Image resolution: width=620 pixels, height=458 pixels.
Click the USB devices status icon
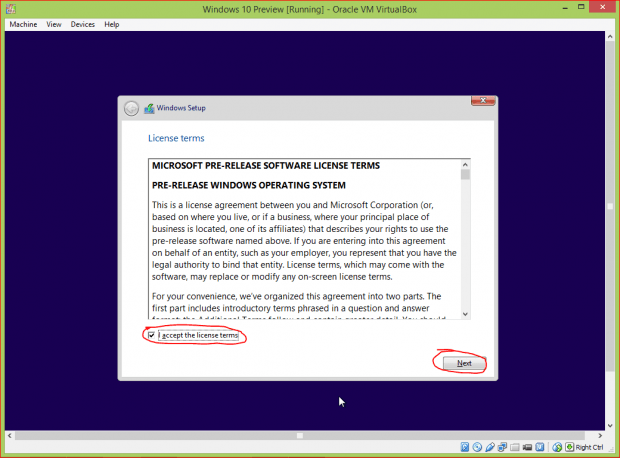490,447
